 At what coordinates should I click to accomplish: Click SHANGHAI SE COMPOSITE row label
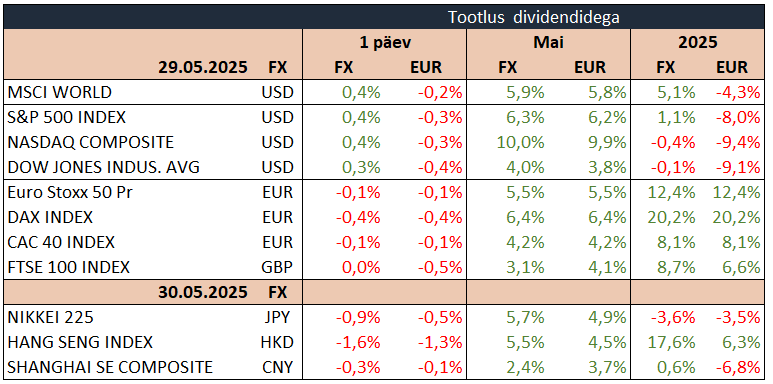[x=110, y=368]
